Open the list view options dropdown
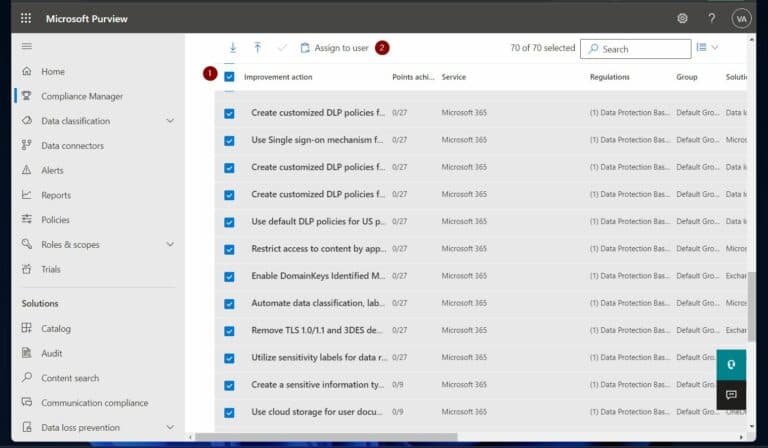 pyautogui.click(x=708, y=47)
